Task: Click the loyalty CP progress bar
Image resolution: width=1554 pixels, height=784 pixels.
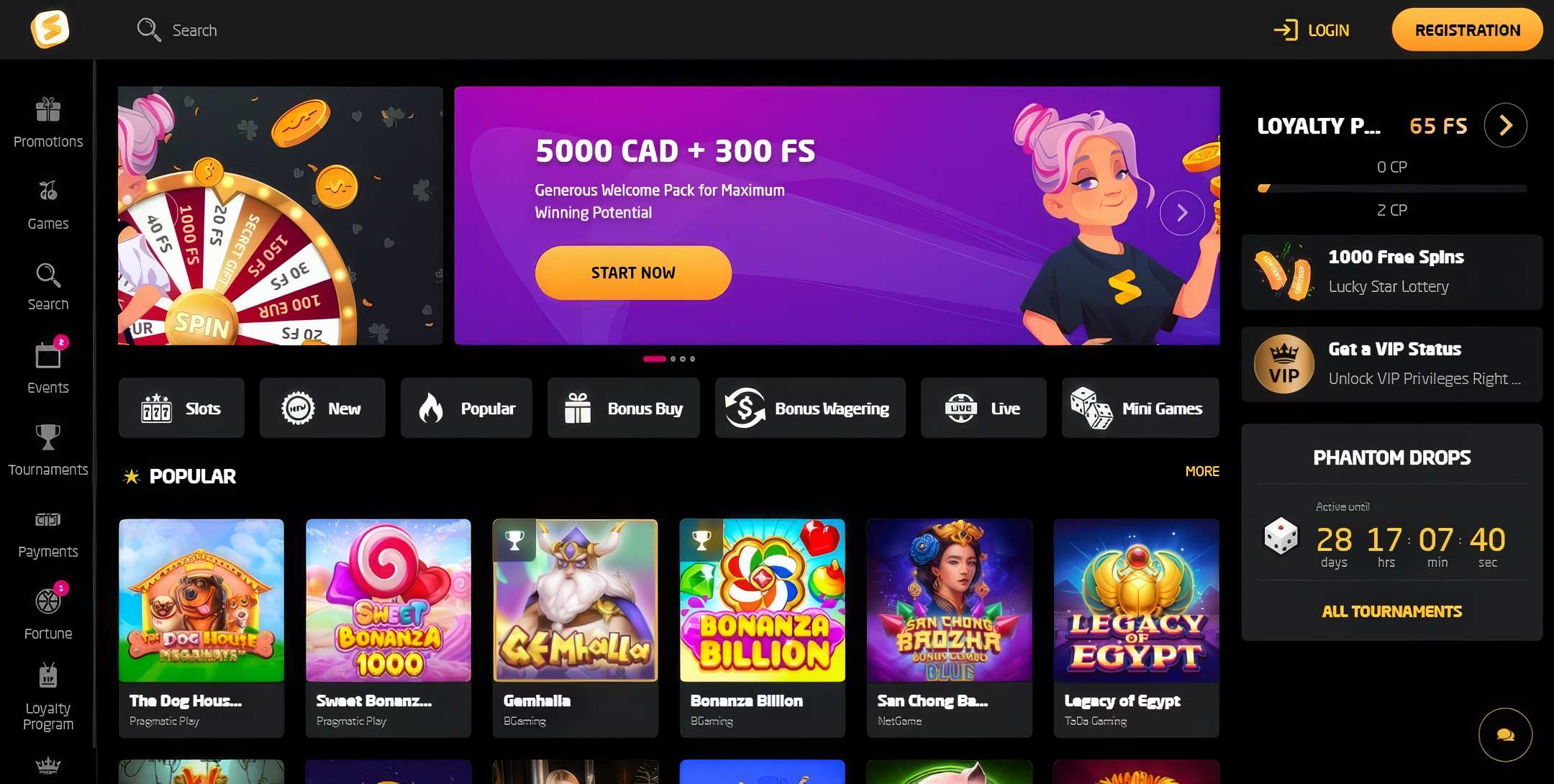Action: pos(1391,188)
